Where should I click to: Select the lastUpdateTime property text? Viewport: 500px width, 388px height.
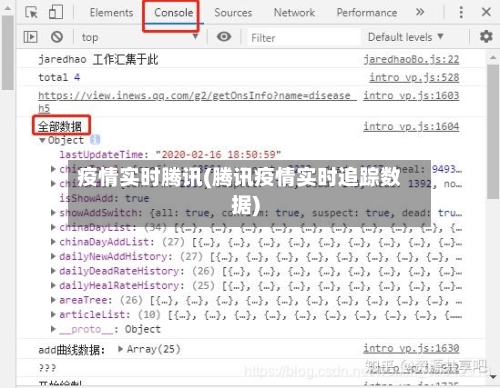pos(170,155)
